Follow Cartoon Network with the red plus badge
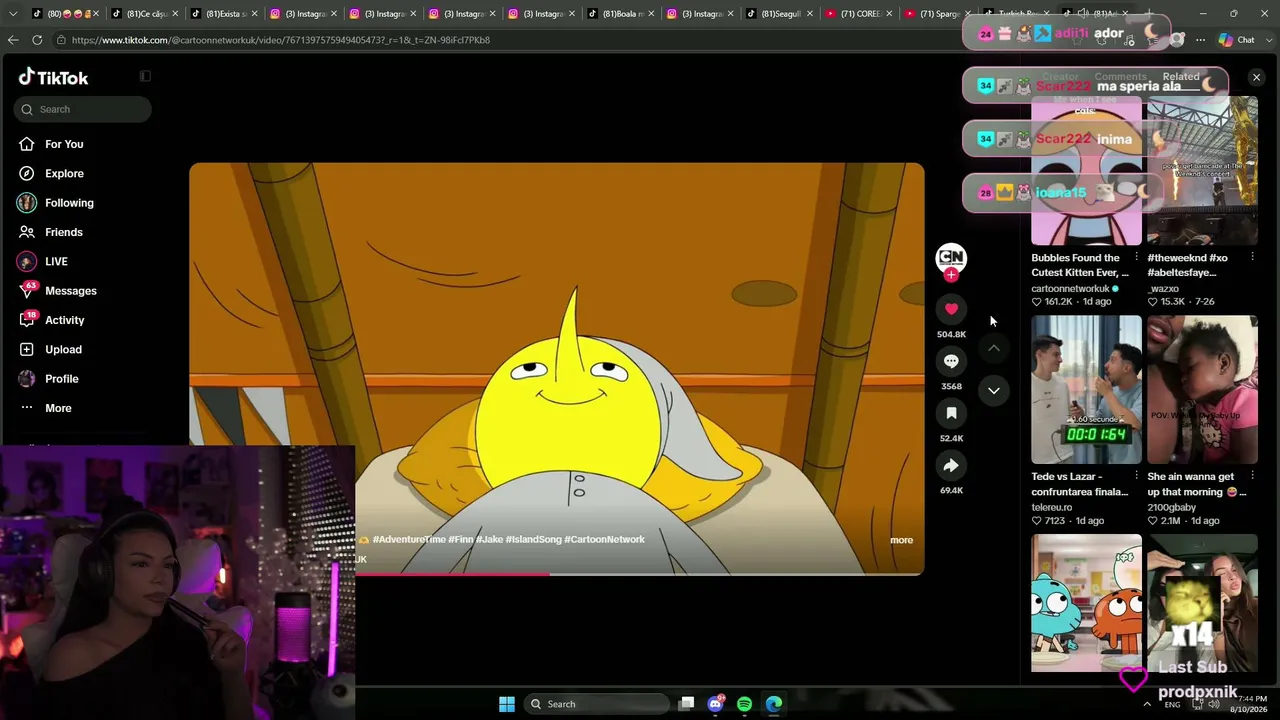 click(x=951, y=275)
